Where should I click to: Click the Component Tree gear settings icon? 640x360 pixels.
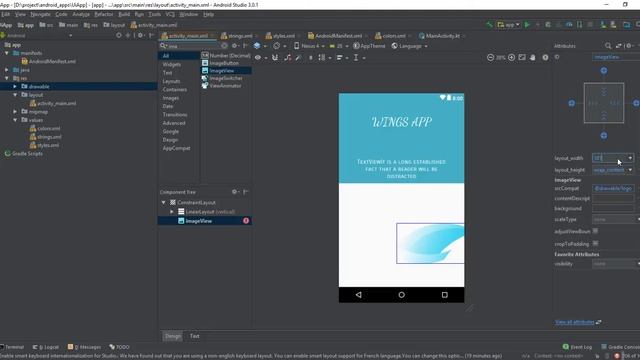235,192
